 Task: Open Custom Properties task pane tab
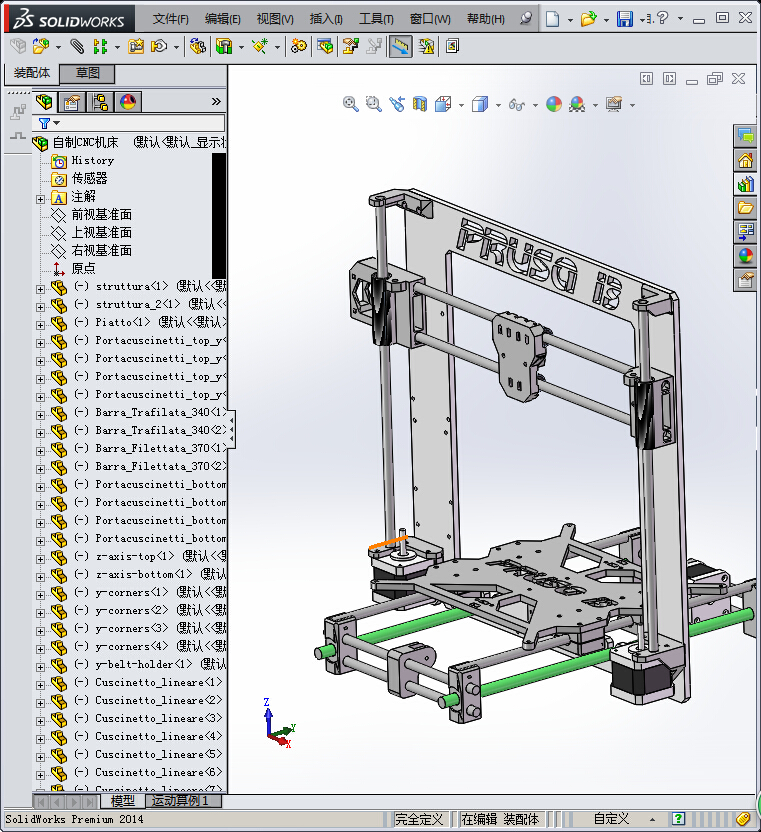tap(745, 280)
